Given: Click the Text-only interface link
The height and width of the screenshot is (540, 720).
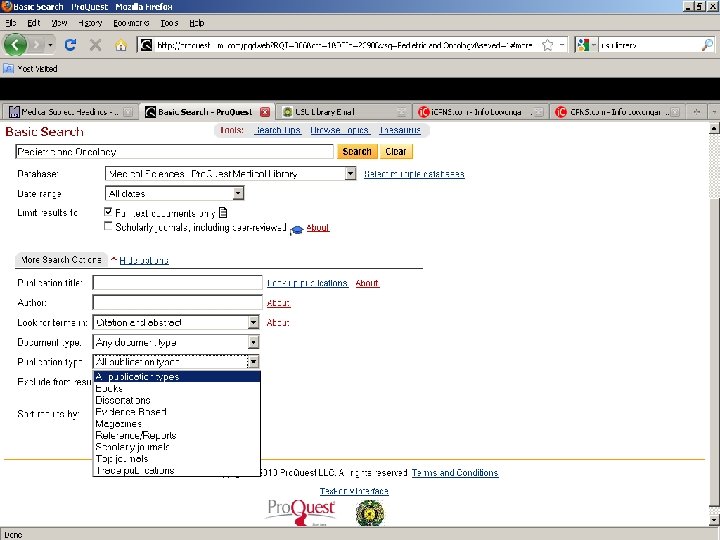Looking at the screenshot, I should 354,491.
